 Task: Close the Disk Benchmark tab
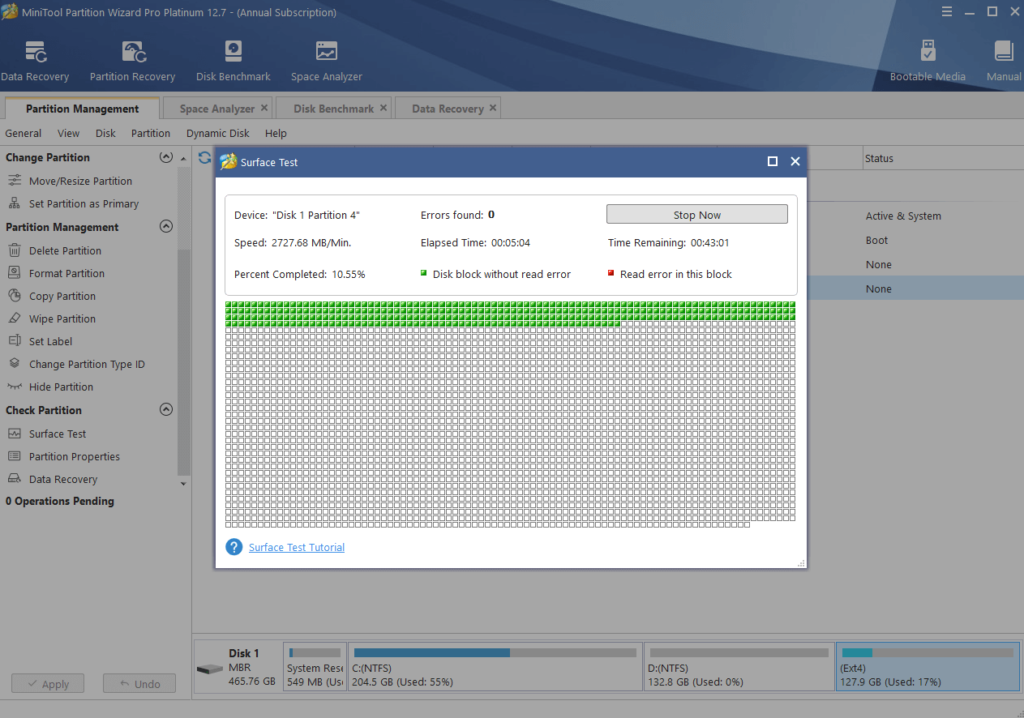383,108
